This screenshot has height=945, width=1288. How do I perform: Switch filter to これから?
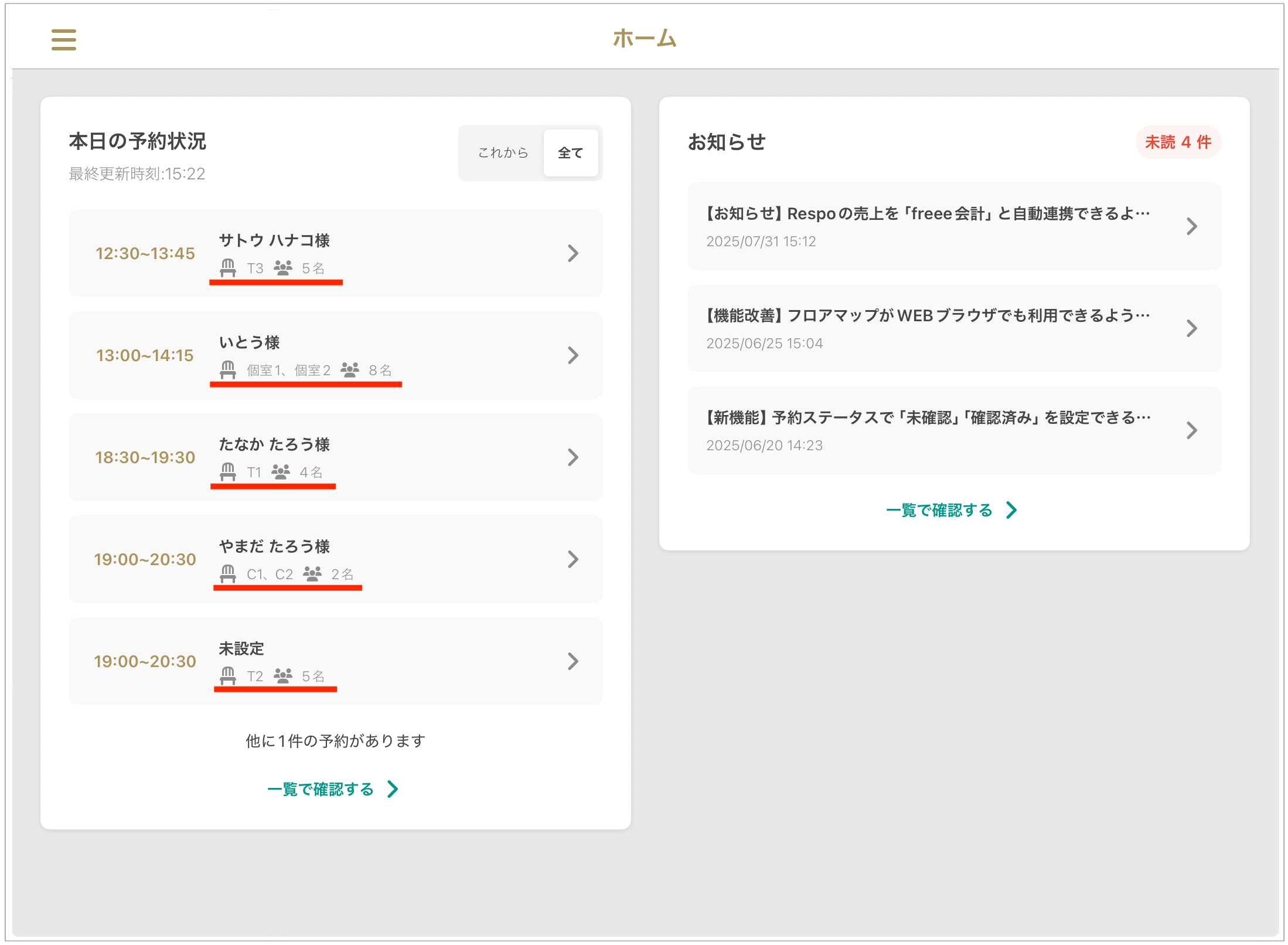pos(503,153)
